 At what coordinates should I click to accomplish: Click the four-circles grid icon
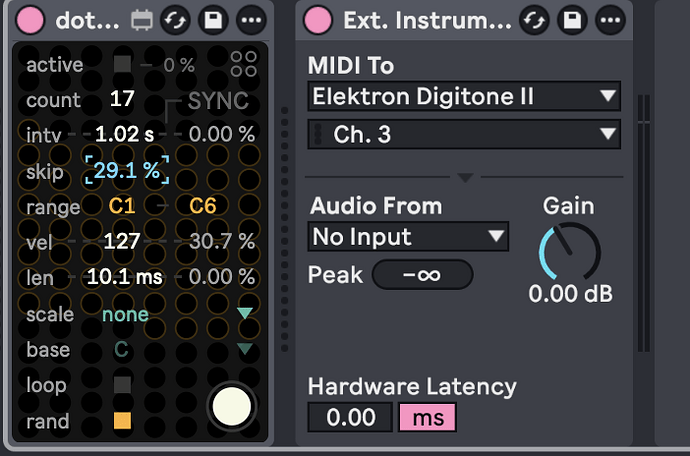pos(244,64)
